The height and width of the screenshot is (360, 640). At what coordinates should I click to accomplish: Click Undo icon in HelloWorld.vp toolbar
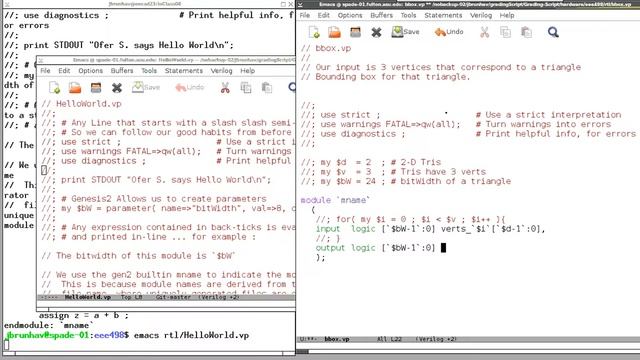pyautogui.click(x=189, y=87)
